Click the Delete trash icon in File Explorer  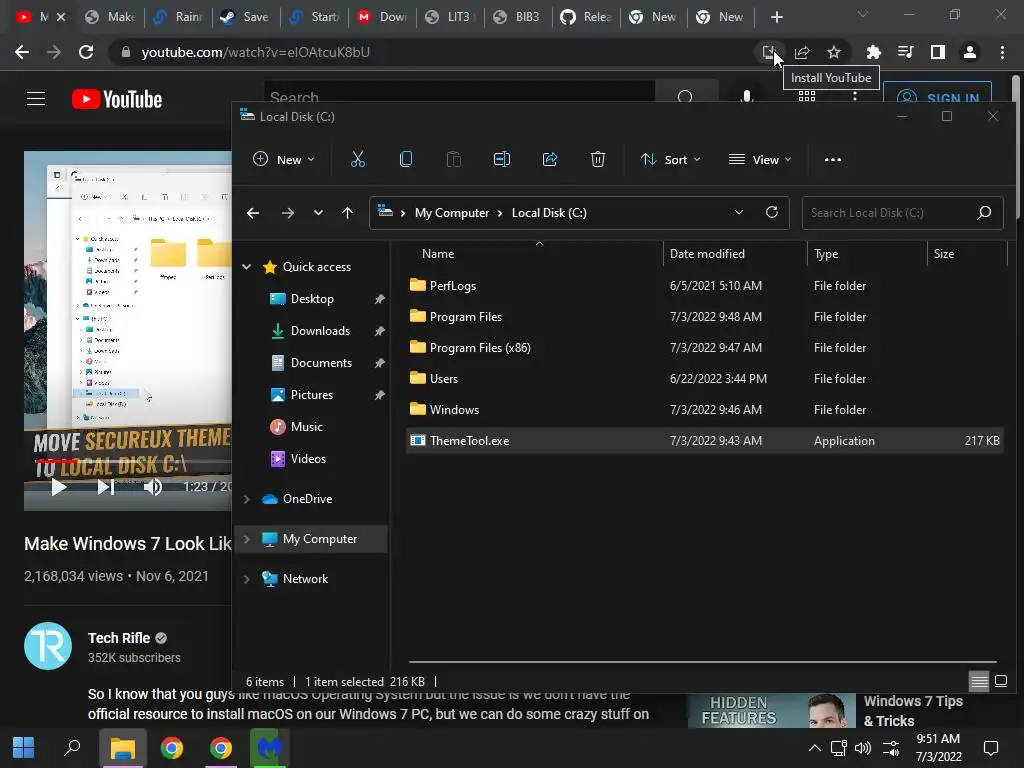click(598, 159)
